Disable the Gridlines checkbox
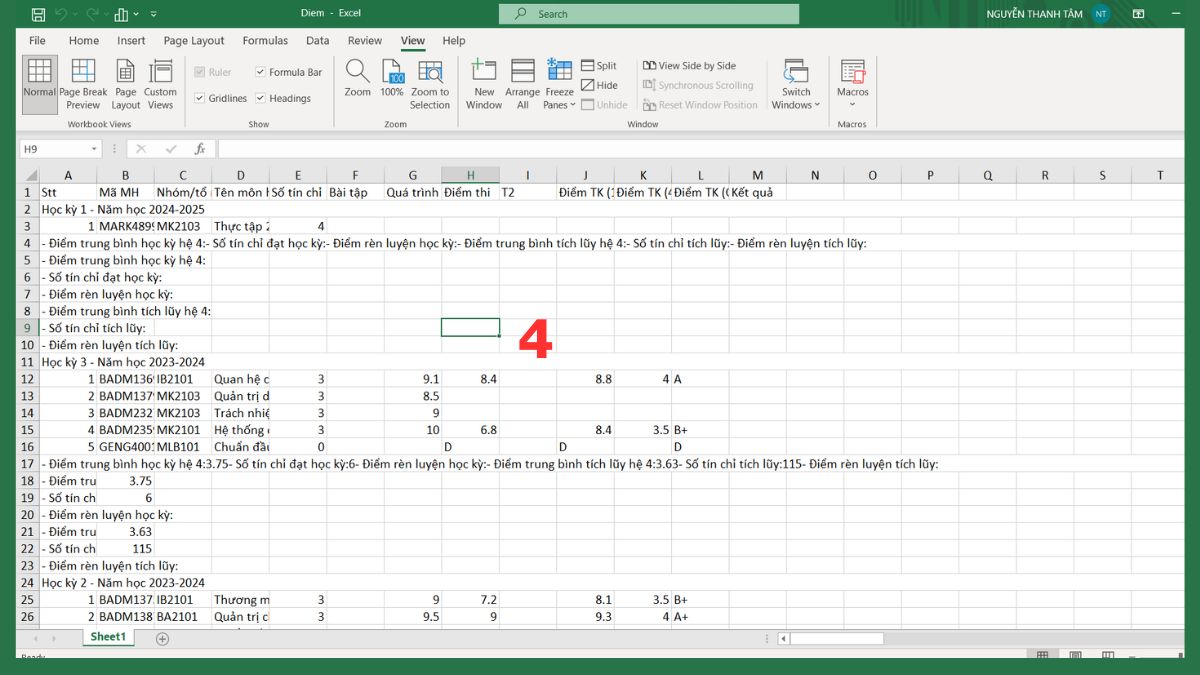Image resolution: width=1200 pixels, height=675 pixels. [x=201, y=98]
